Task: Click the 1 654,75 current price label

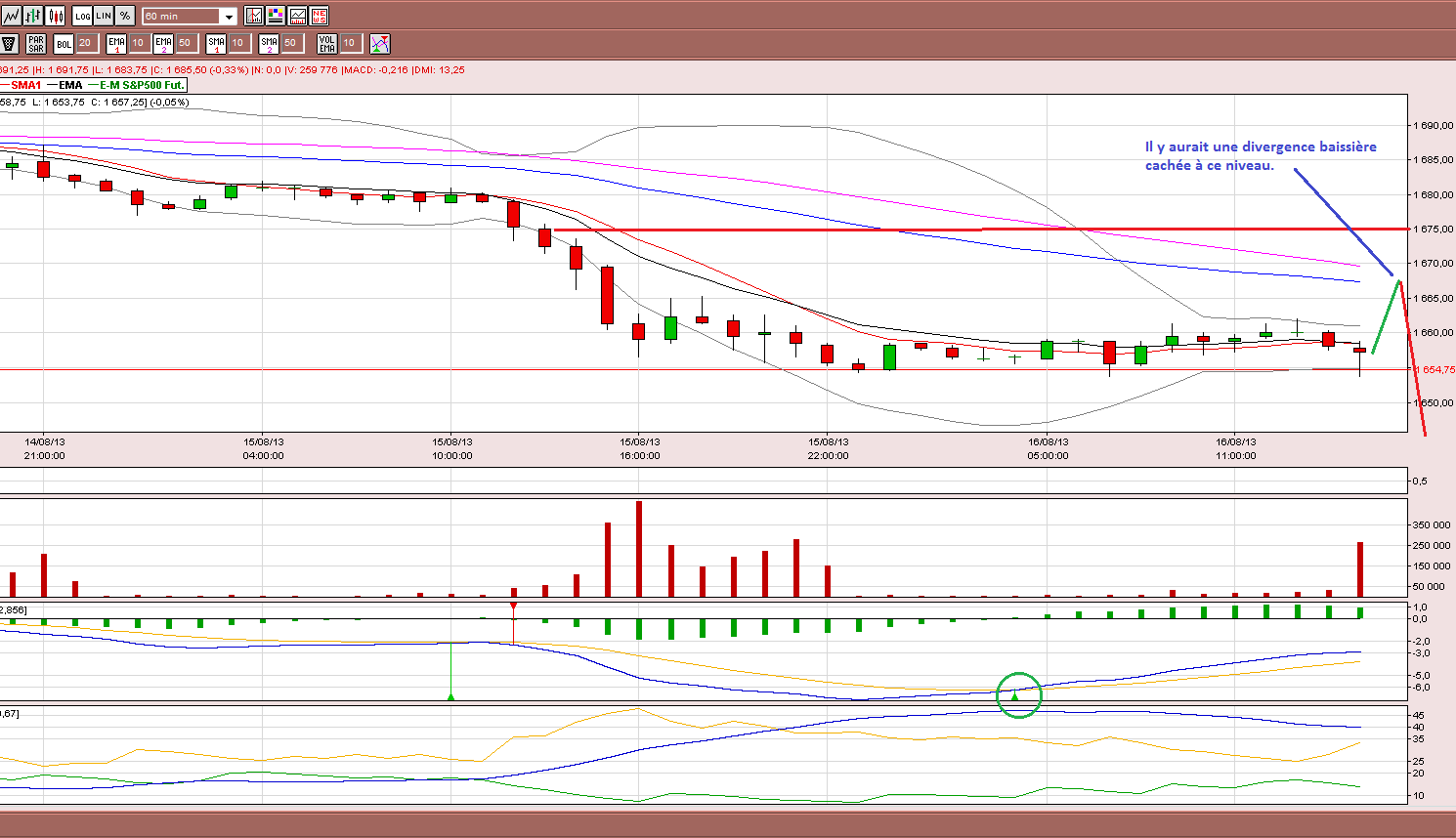Action: [x=1436, y=369]
